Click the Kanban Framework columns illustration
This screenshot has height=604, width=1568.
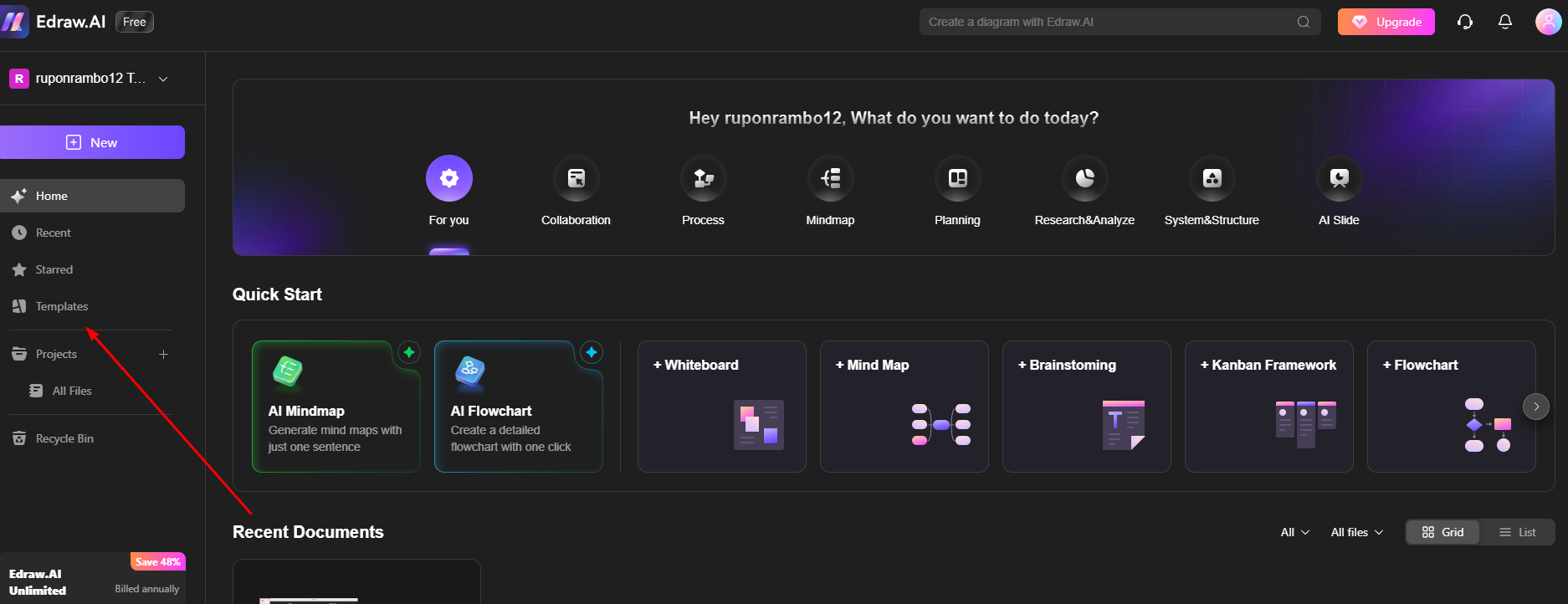pyautogui.click(x=1306, y=423)
